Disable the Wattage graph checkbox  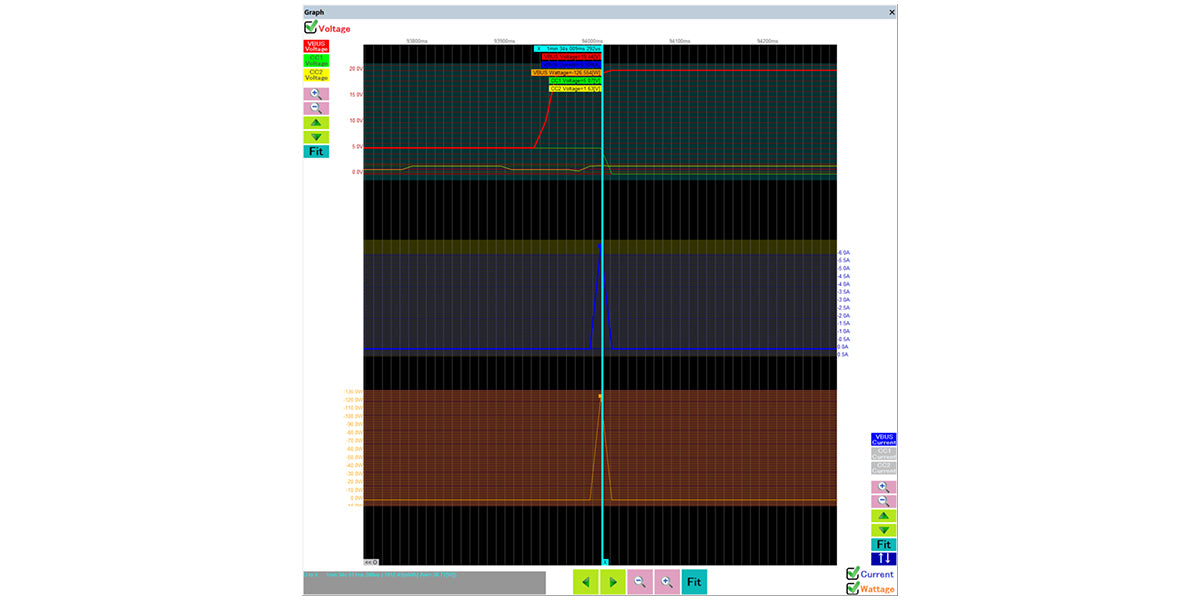(853, 589)
